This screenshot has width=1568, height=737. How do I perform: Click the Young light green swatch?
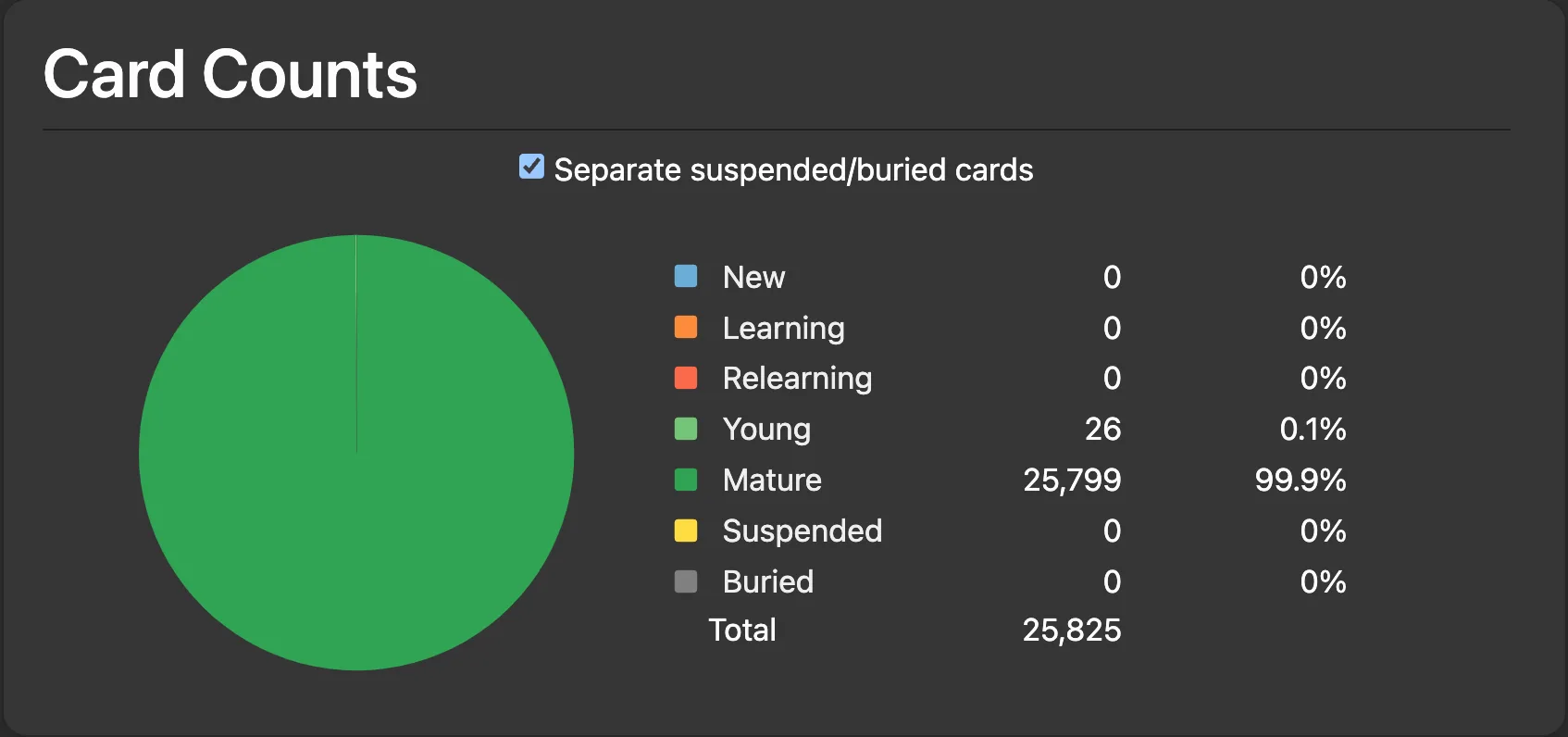[x=686, y=429]
